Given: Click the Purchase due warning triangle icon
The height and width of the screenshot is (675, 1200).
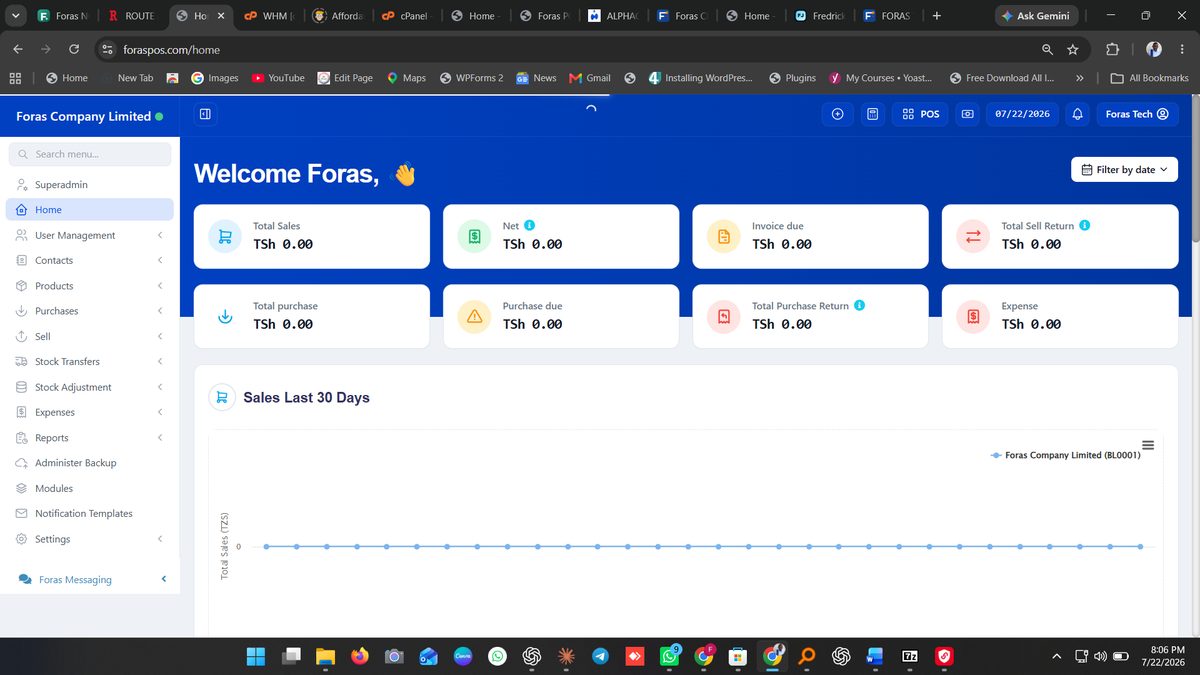Looking at the screenshot, I should [x=474, y=317].
